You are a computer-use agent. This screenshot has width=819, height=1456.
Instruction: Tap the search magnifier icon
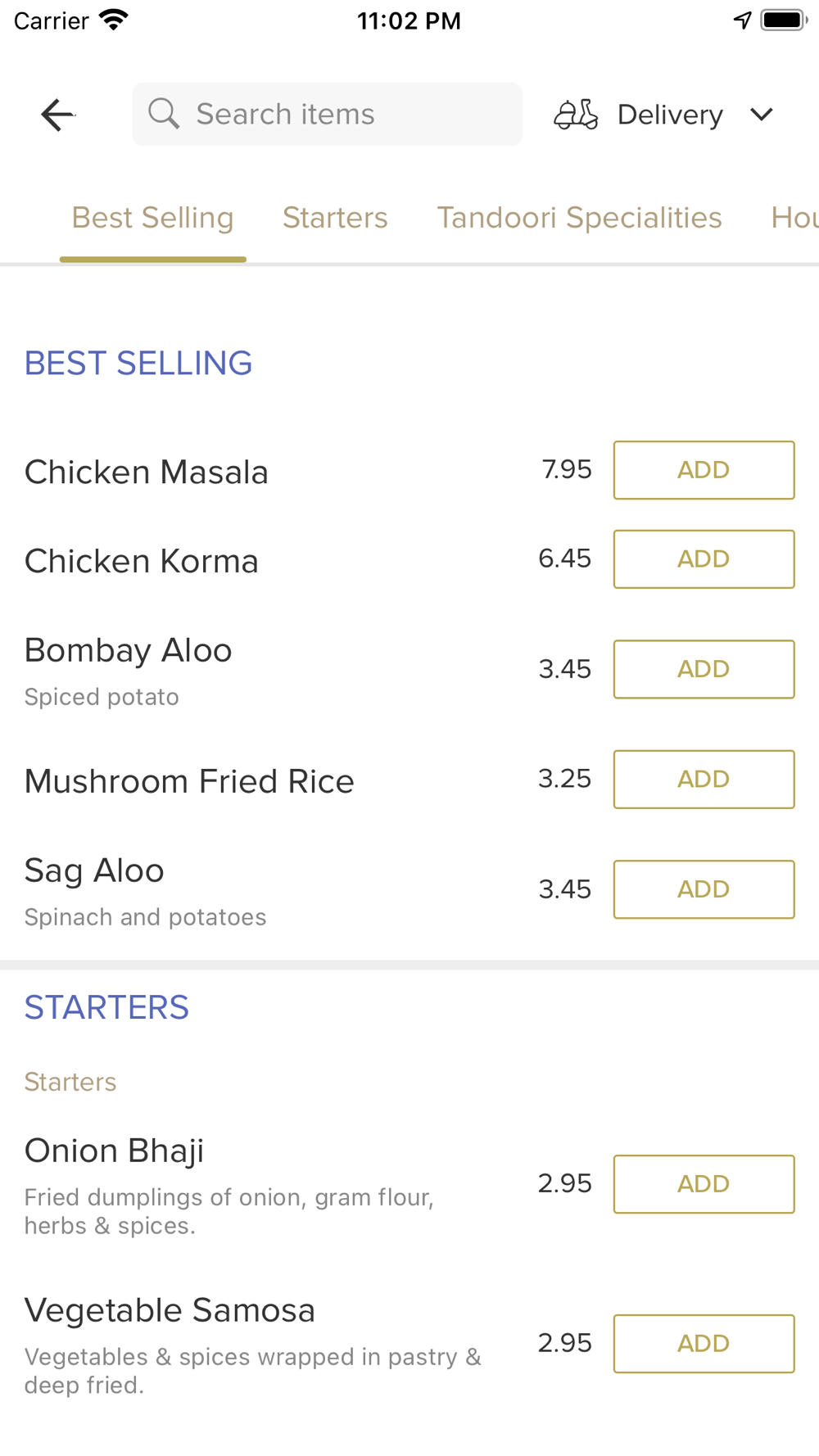(164, 114)
